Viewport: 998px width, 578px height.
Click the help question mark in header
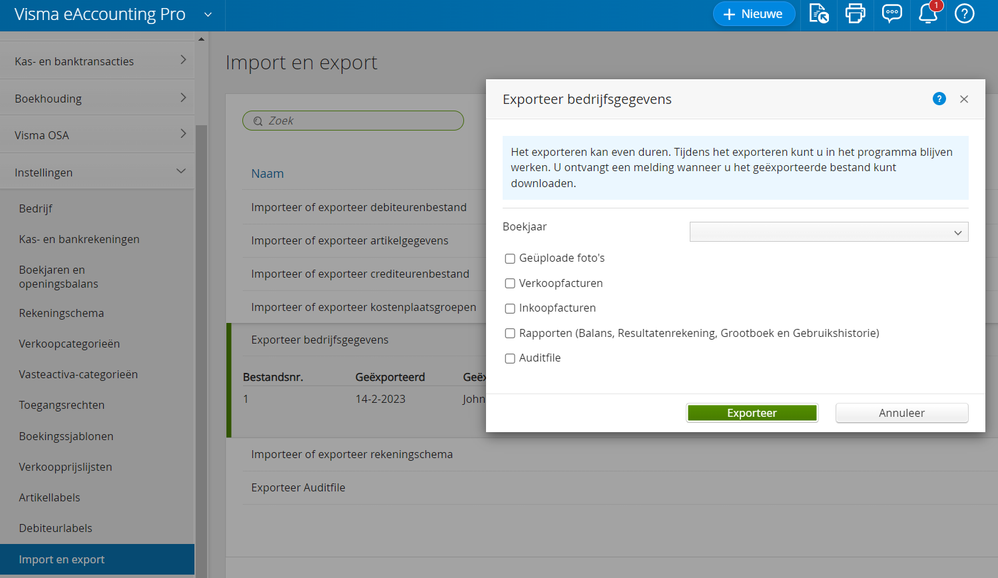(x=964, y=14)
